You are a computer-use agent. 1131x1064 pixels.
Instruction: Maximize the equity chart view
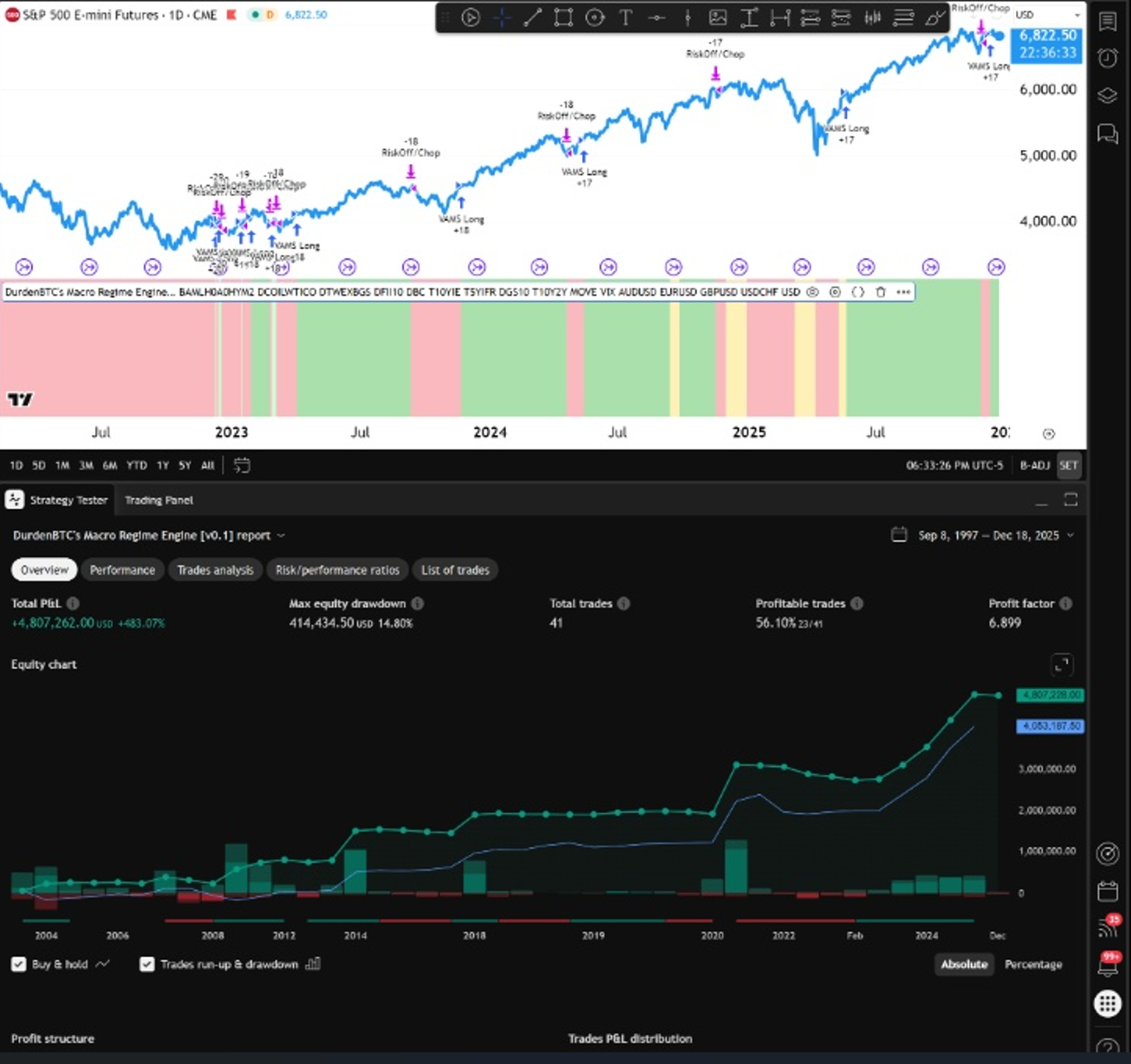point(1061,664)
